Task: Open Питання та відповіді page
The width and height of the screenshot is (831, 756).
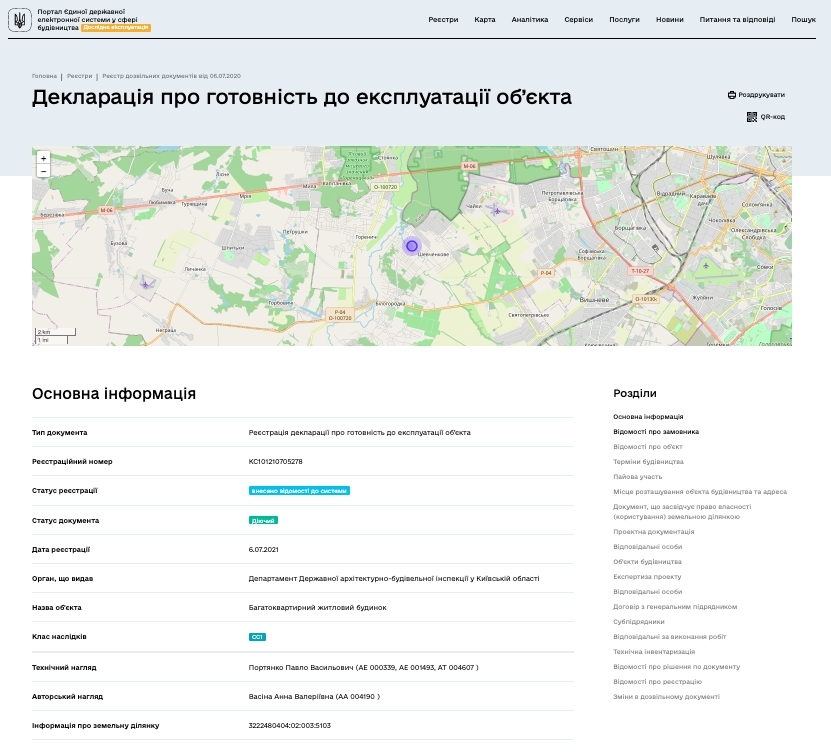Action: coord(737,20)
